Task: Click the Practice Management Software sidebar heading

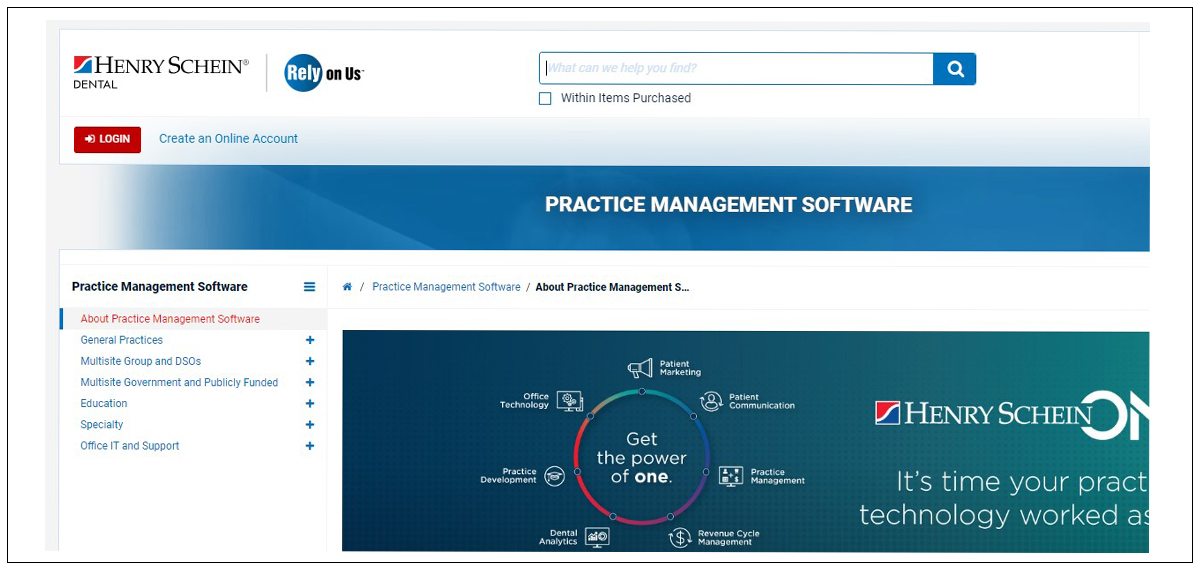Action: (159, 287)
